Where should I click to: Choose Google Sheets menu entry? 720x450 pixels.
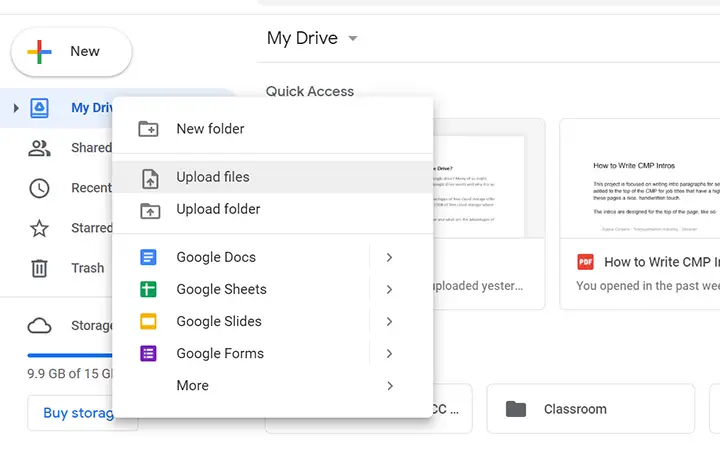pos(273,290)
